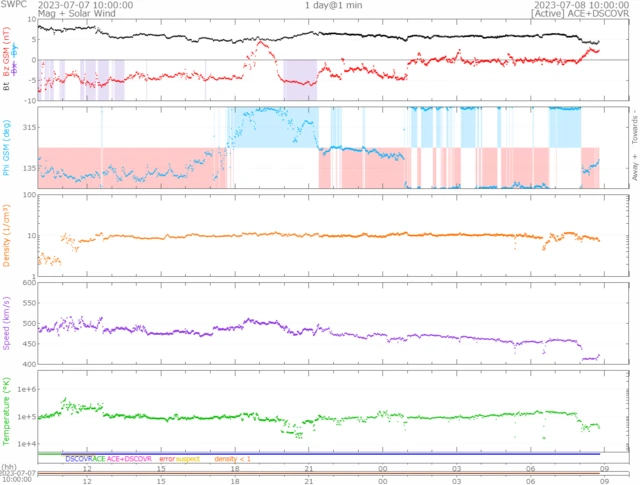This screenshot has height=485, width=640.
Task: Click the Bz peak in the red trace near 19 hours
Action: click(260, 42)
